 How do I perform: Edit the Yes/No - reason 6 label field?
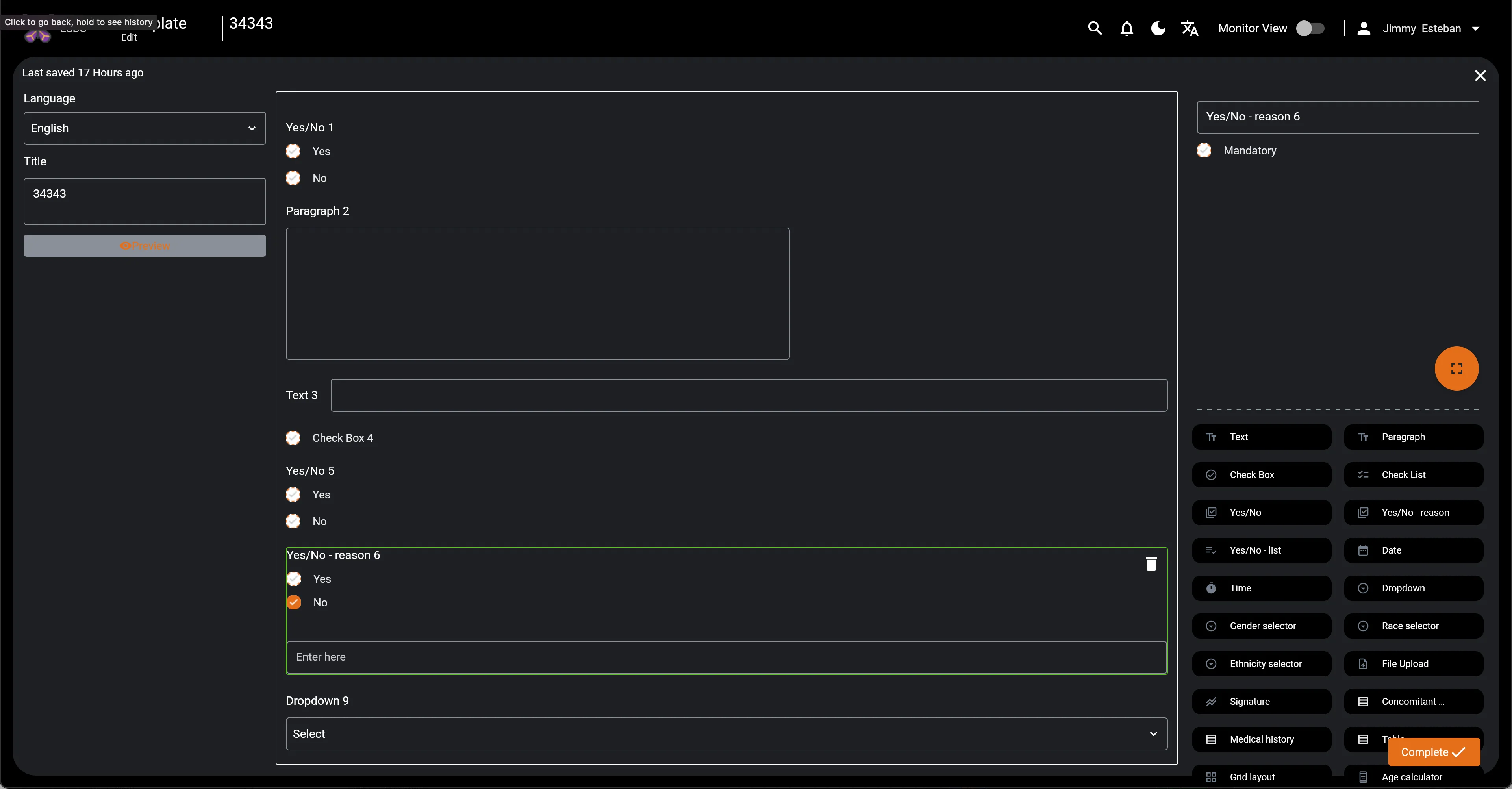1338,117
